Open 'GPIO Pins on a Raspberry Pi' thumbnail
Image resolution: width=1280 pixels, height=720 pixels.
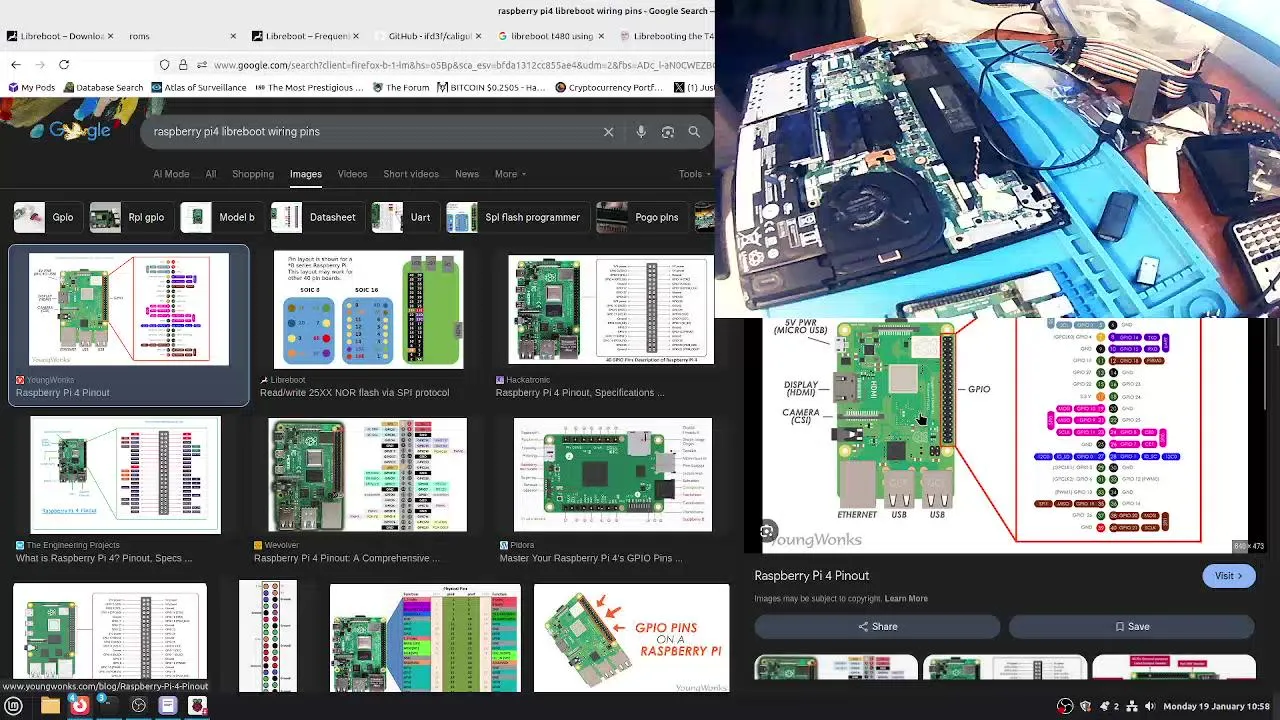pos(631,638)
